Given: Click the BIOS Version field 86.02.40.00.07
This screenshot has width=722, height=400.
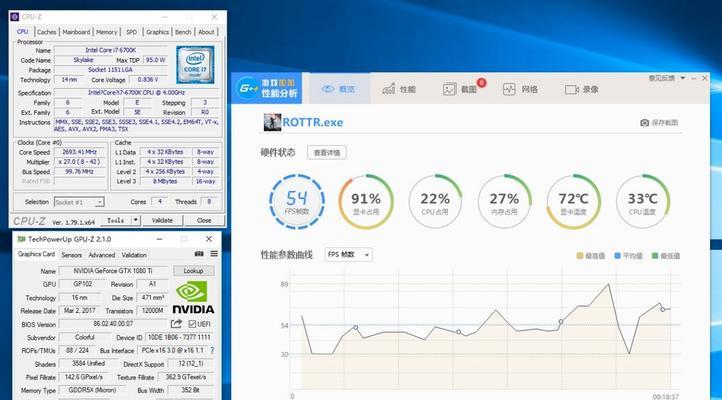Looking at the screenshot, I should click(x=113, y=324).
